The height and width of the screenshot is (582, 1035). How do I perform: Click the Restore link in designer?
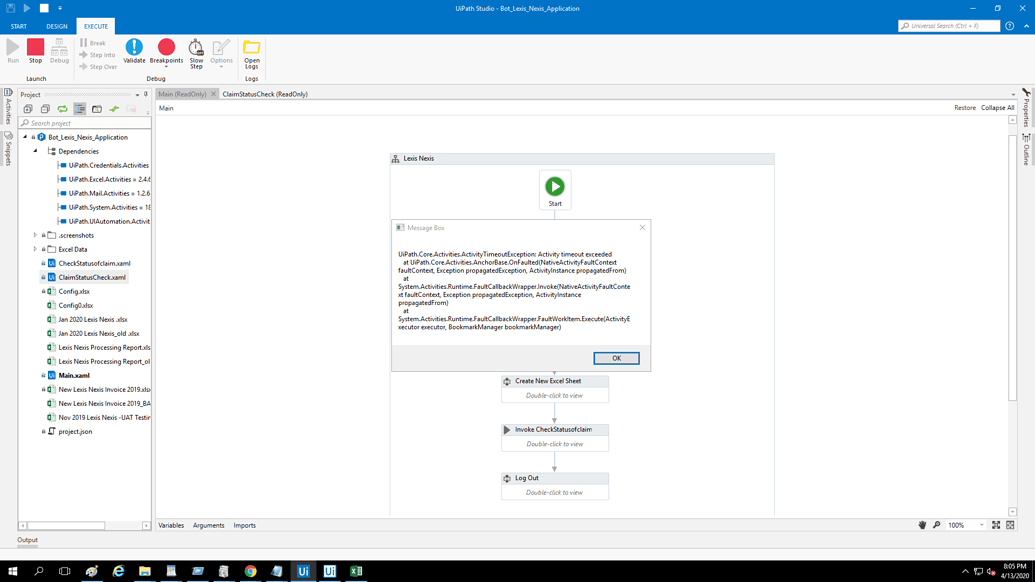click(x=964, y=108)
